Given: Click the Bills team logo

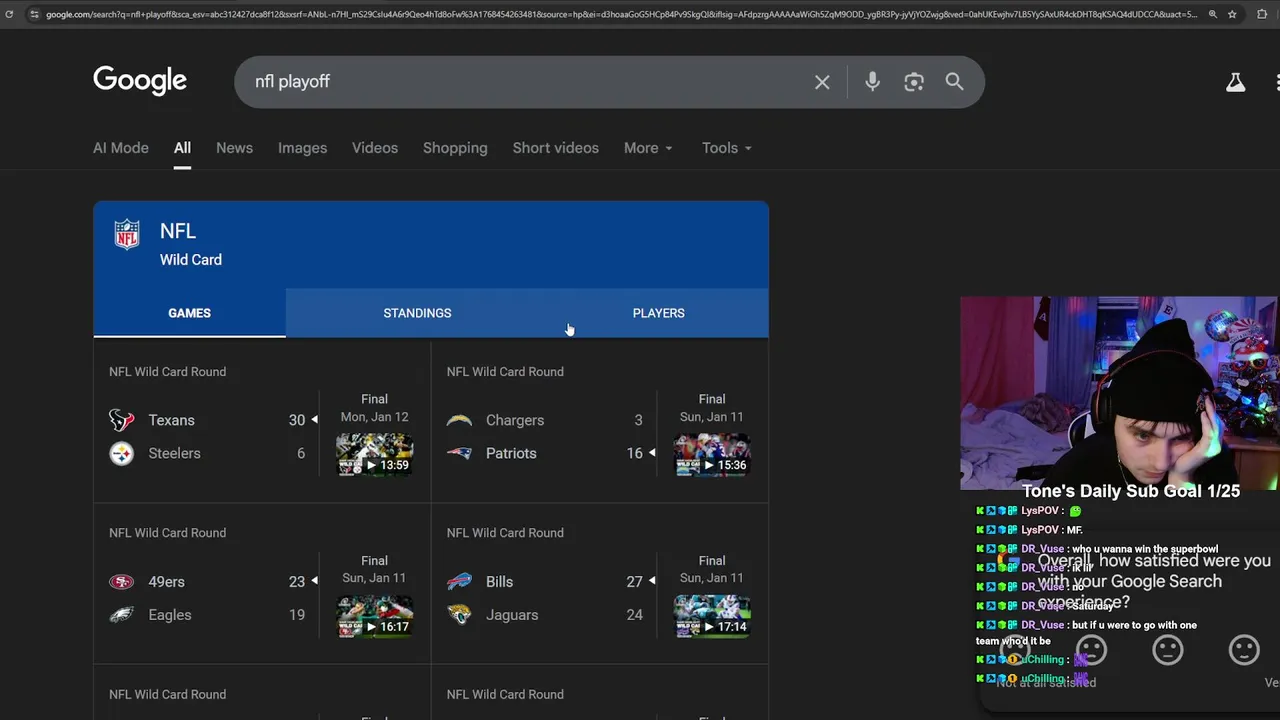Looking at the screenshot, I should tap(459, 582).
